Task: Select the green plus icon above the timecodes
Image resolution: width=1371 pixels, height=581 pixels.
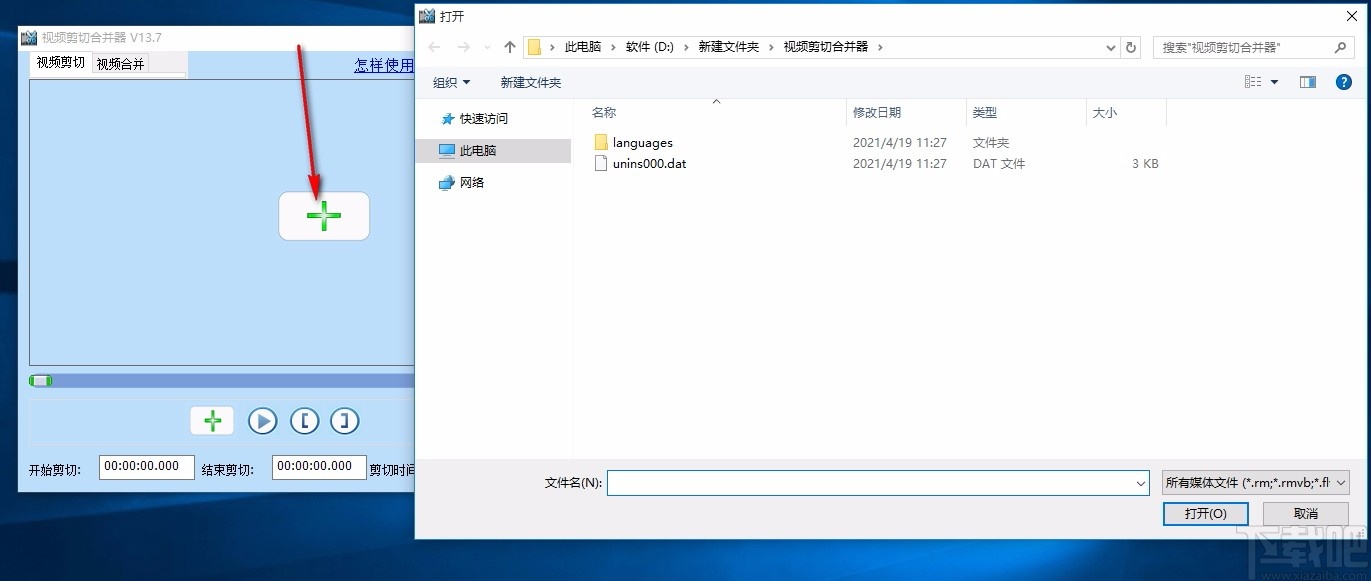Action: click(212, 421)
